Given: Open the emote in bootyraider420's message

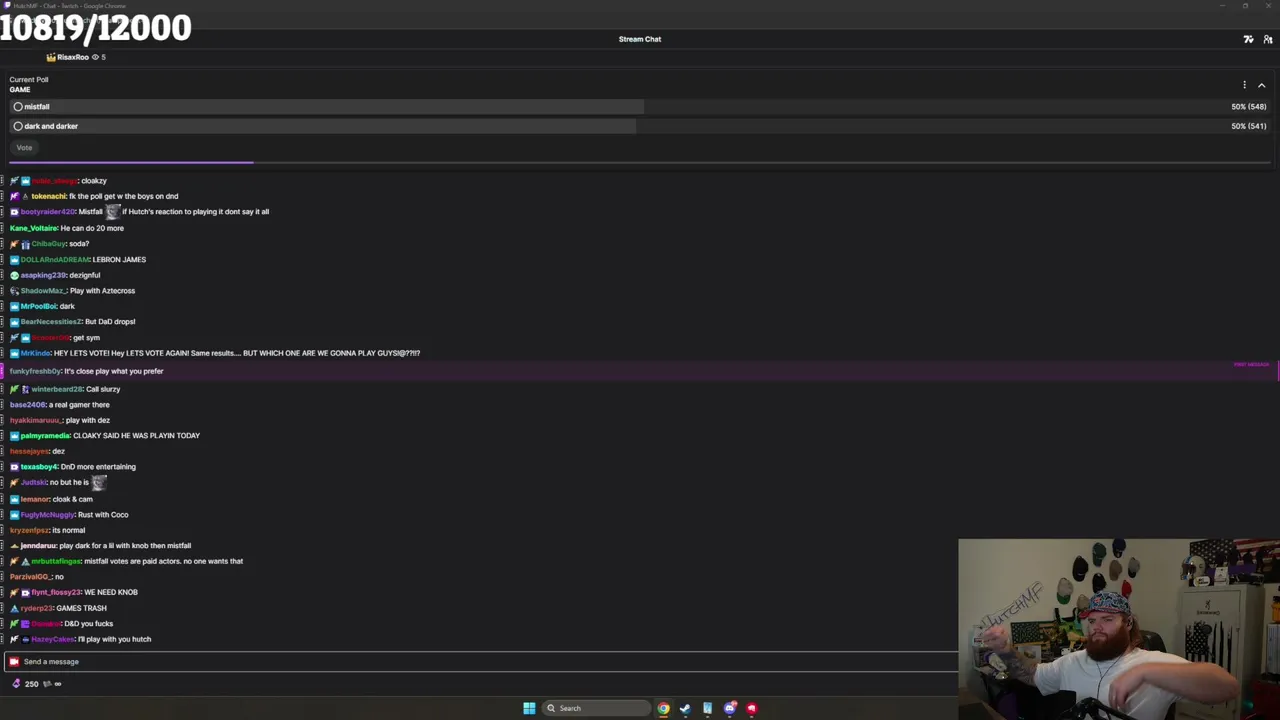Looking at the screenshot, I should 113,211.
